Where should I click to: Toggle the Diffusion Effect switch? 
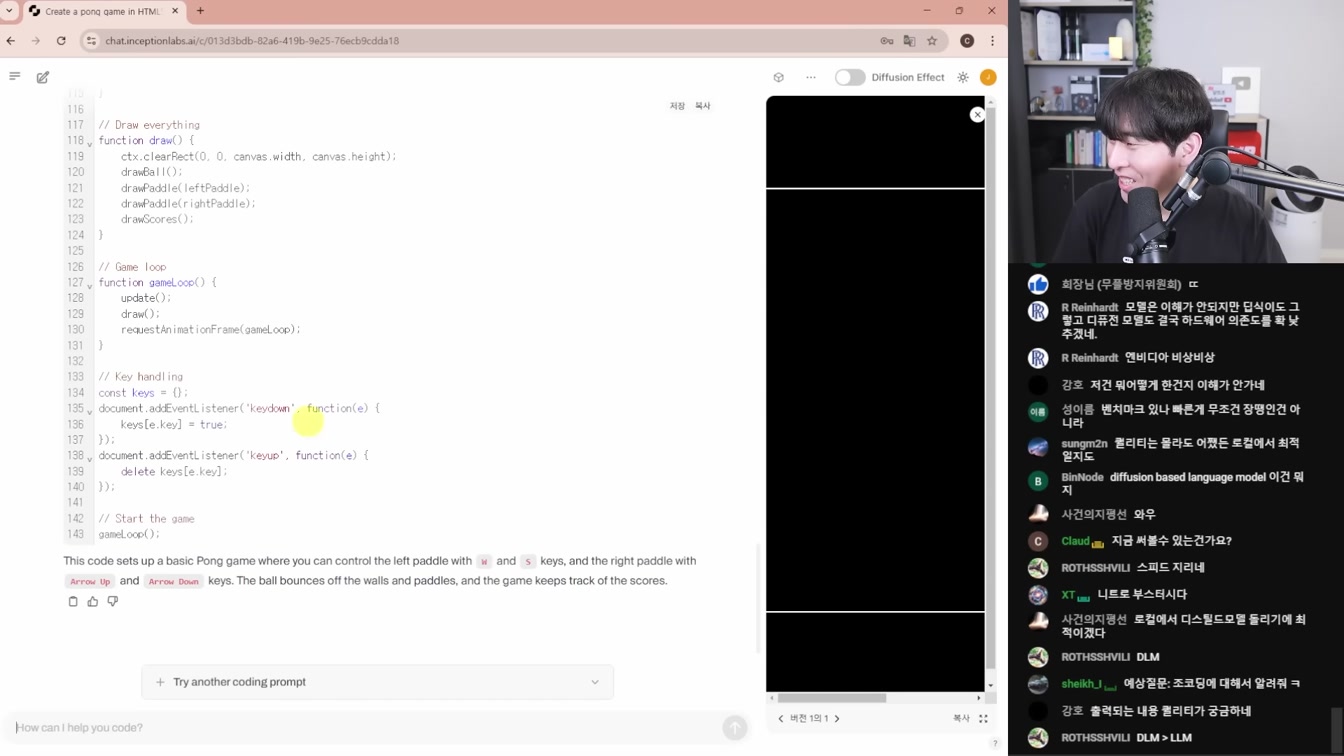(850, 77)
